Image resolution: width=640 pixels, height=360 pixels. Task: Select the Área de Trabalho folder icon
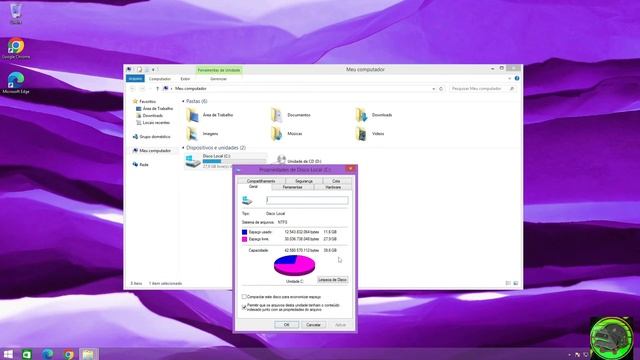[x=192, y=116]
